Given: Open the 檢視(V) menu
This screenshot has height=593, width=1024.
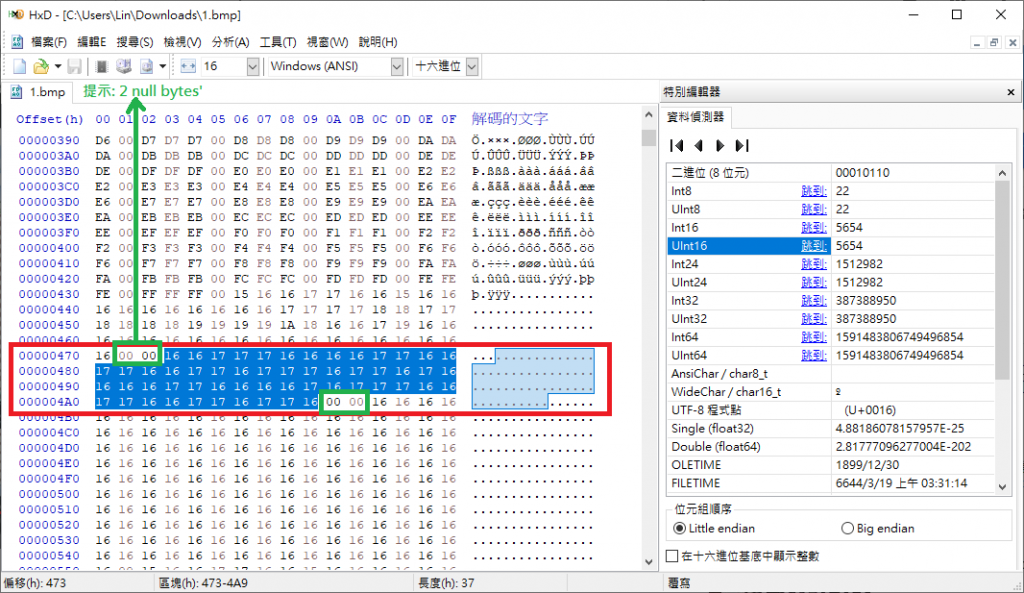Looking at the screenshot, I should 182,42.
